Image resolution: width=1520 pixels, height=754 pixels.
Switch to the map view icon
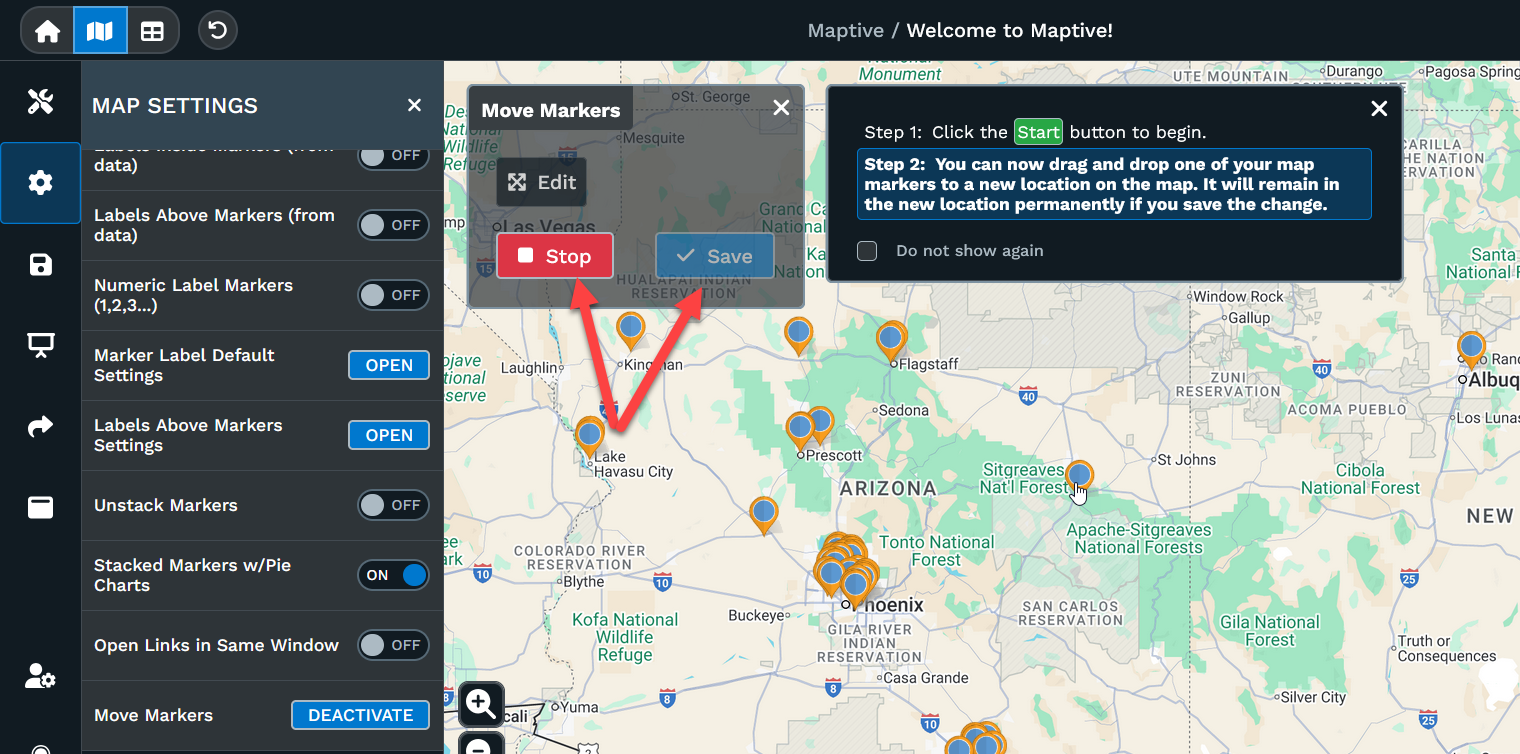click(x=100, y=30)
